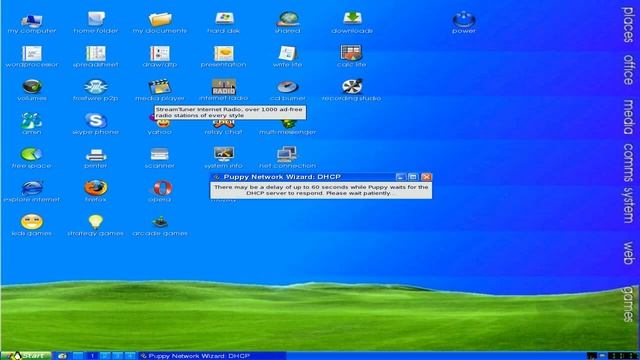
Task: Click the power icon
Action: tap(464, 19)
